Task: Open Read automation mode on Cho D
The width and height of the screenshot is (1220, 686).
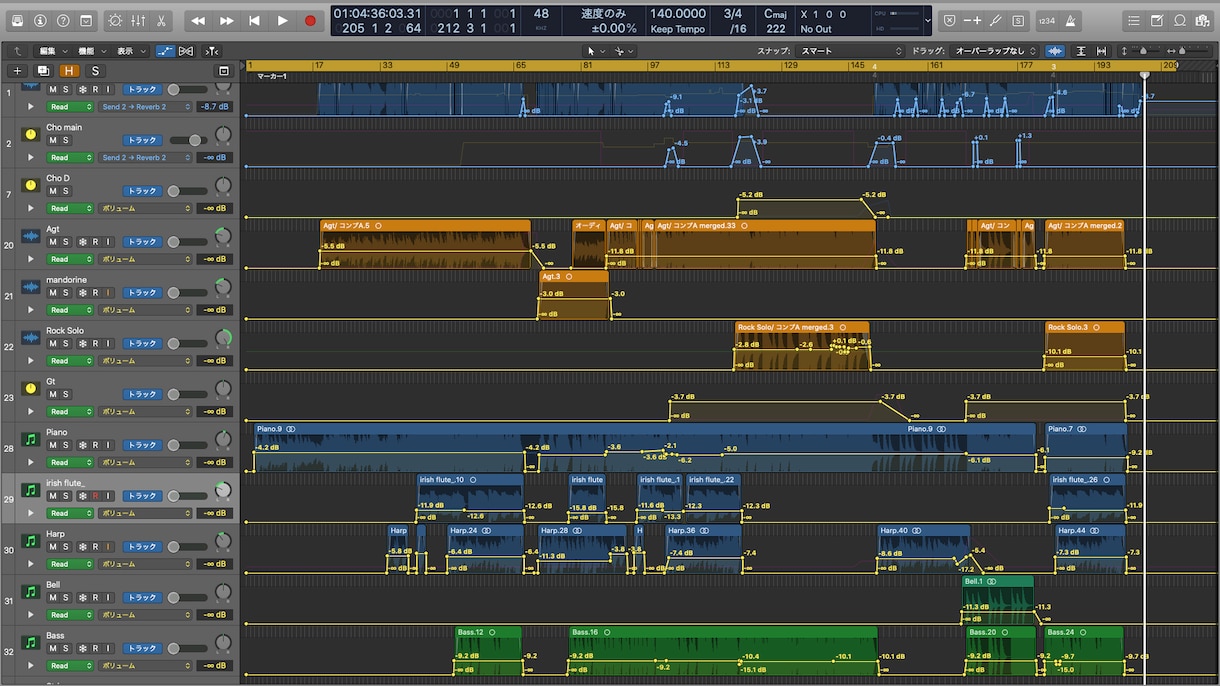Action: (x=70, y=208)
